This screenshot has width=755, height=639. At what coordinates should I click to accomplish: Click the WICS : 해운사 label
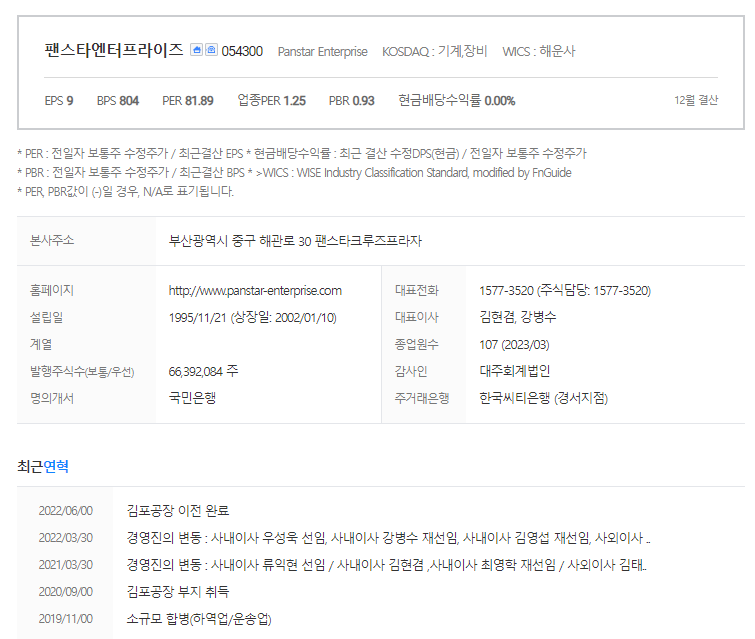click(x=539, y=51)
